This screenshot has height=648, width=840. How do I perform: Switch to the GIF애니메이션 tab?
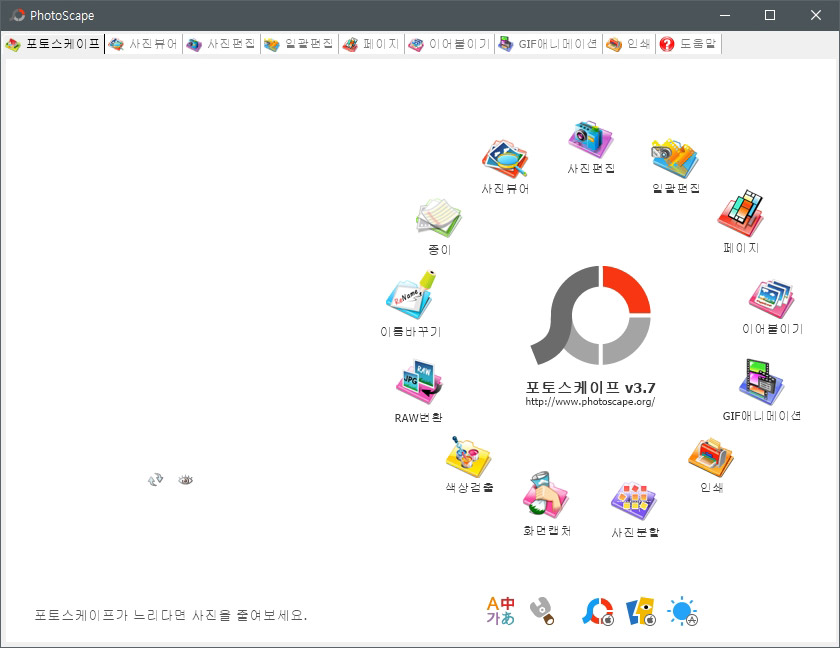coord(548,44)
